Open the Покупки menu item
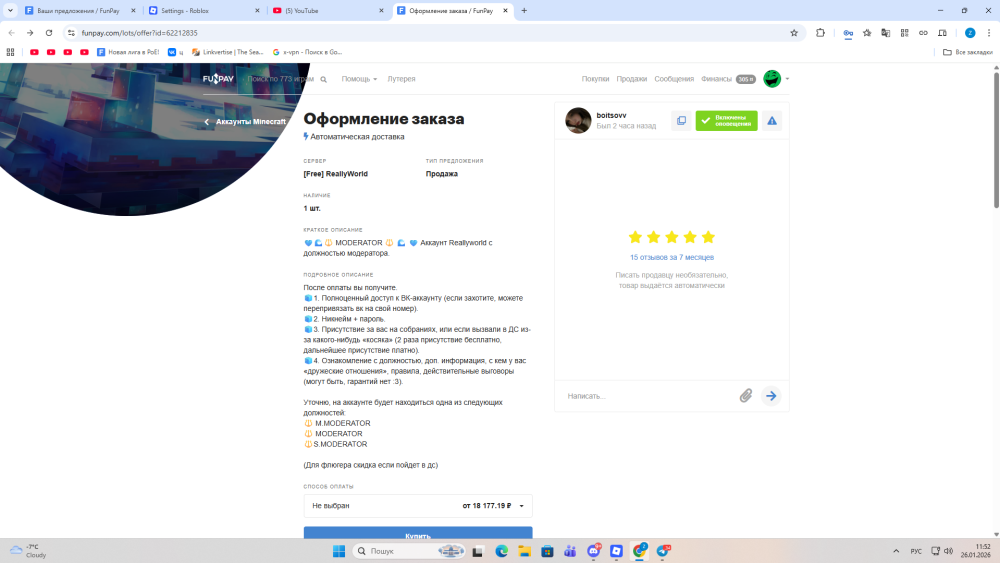The image size is (1000, 563). click(x=595, y=79)
